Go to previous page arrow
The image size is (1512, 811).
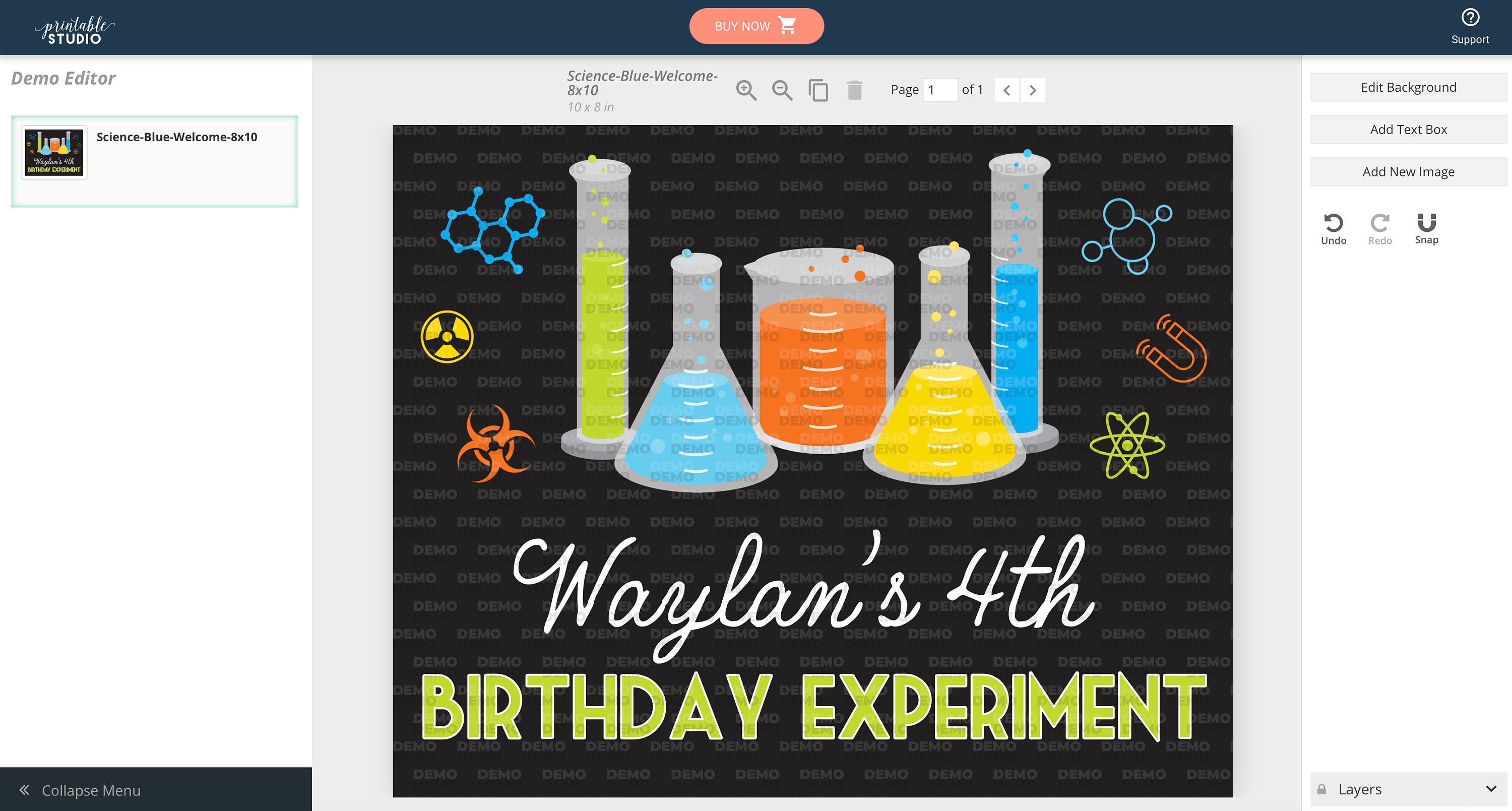[x=1006, y=90]
